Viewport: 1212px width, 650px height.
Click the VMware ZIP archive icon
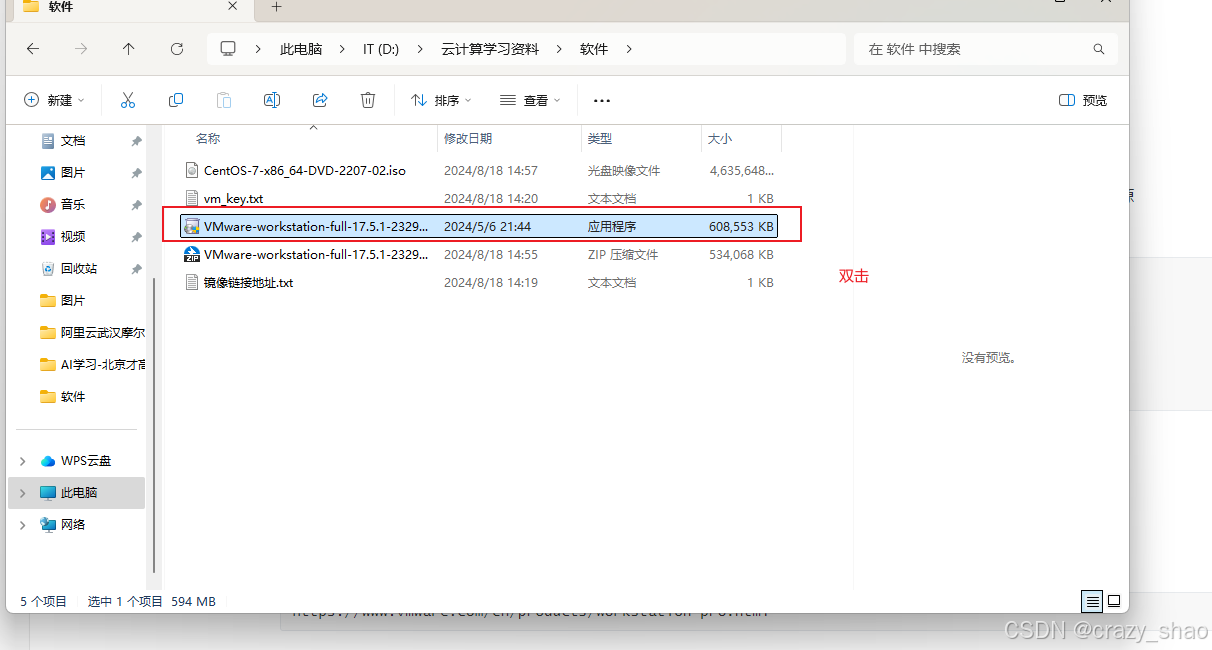[x=193, y=255]
